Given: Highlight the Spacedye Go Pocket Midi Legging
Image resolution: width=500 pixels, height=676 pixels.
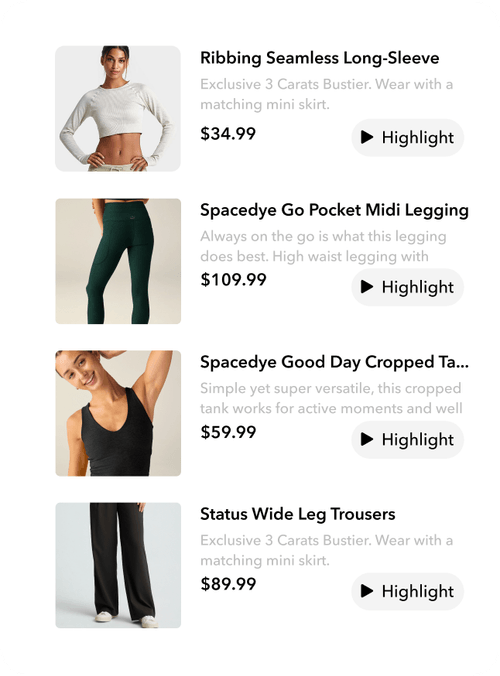Looking at the screenshot, I should (x=408, y=287).
